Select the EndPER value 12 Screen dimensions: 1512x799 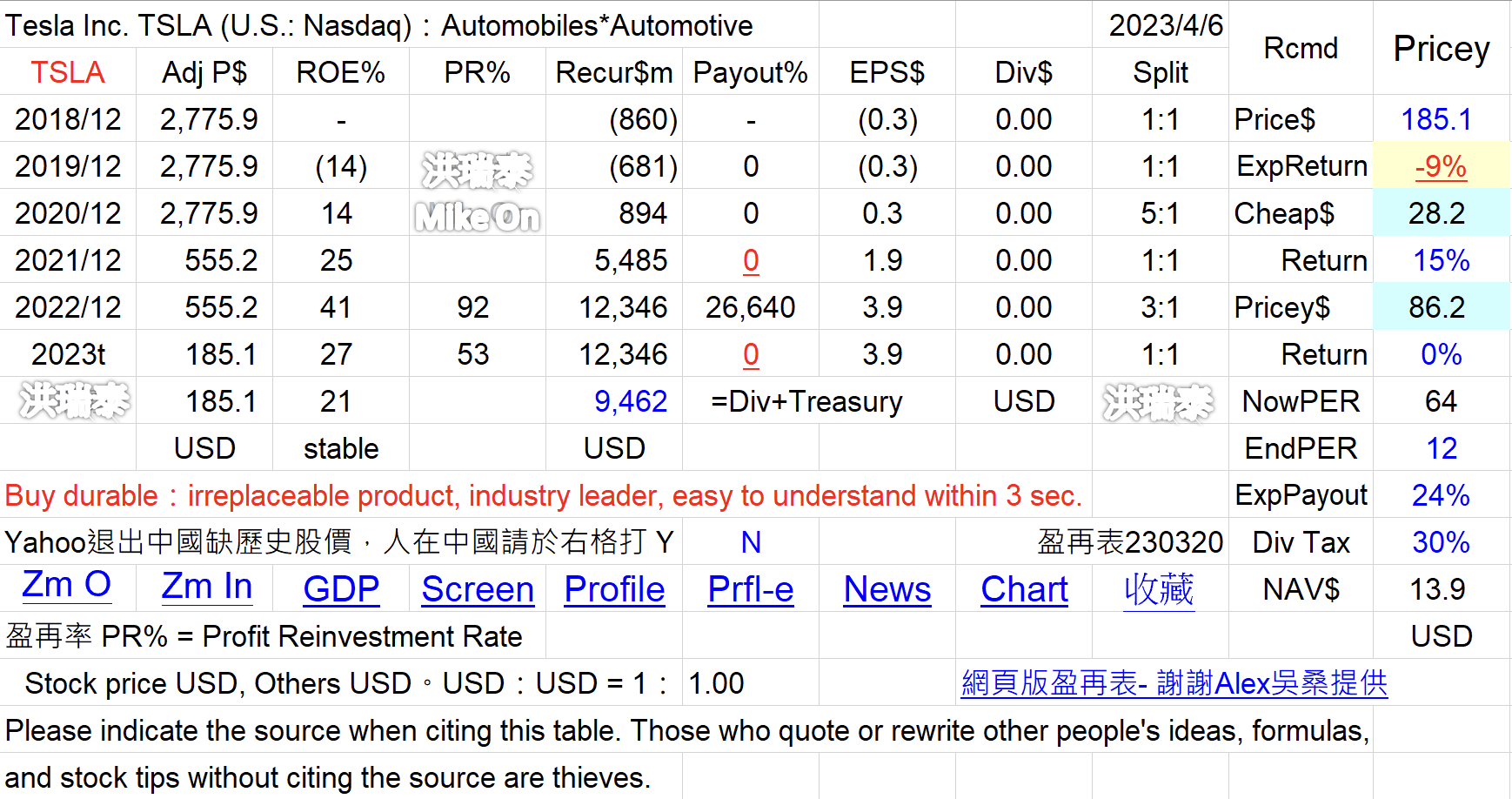click(1442, 448)
